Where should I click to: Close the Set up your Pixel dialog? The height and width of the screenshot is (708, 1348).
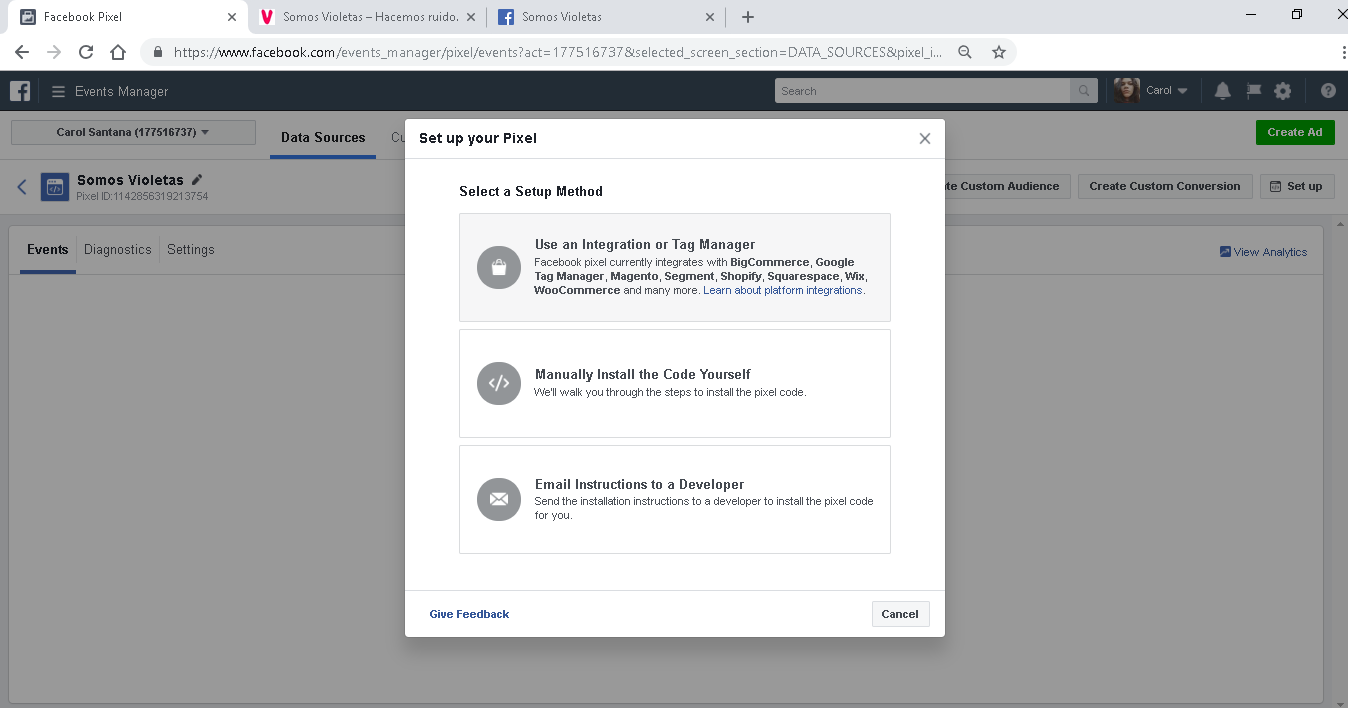pyautogui.click(x=925, y=139)
